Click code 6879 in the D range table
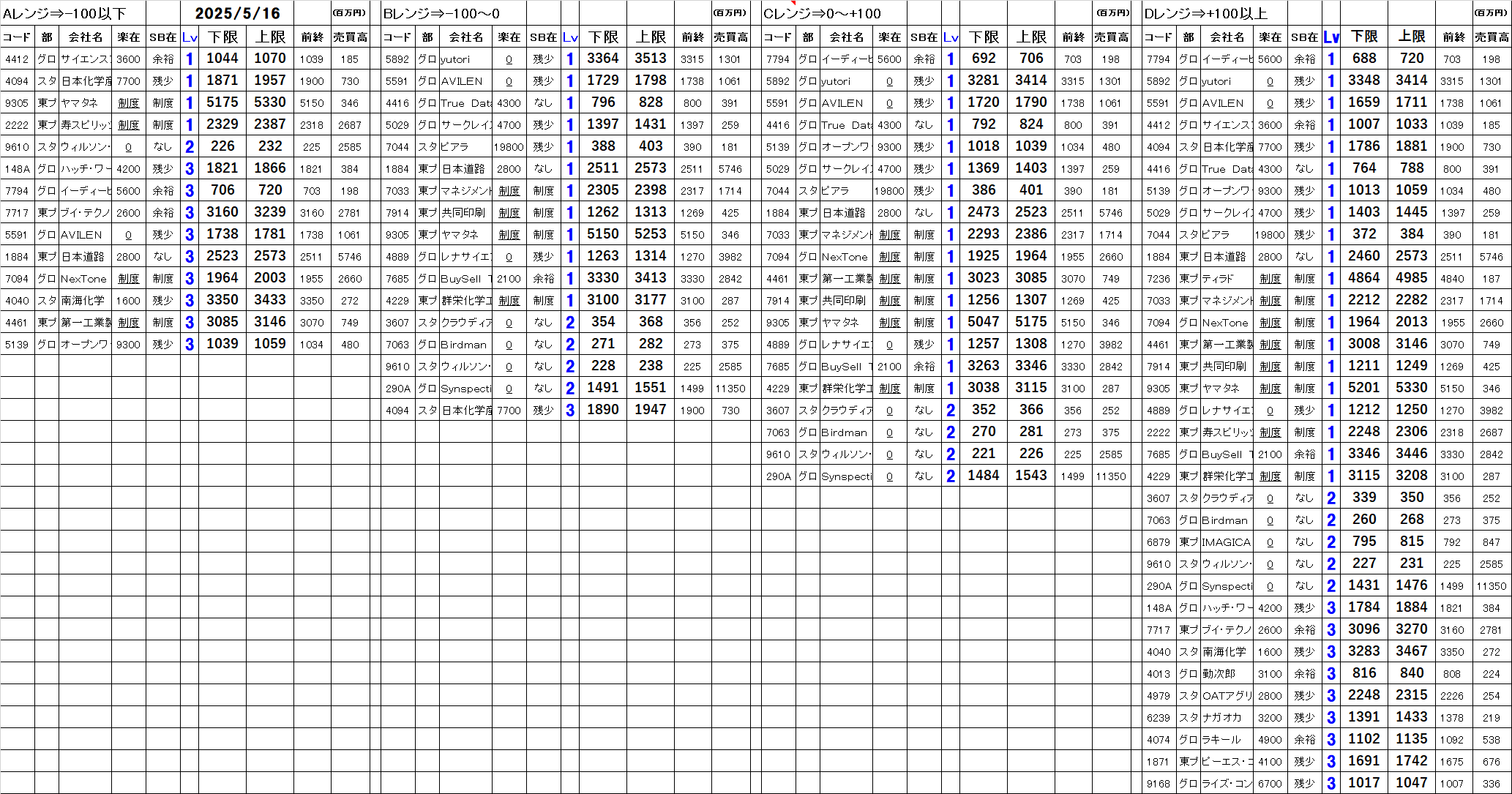The width and height of the screenshot is (1512, 794). [1159, 542]
